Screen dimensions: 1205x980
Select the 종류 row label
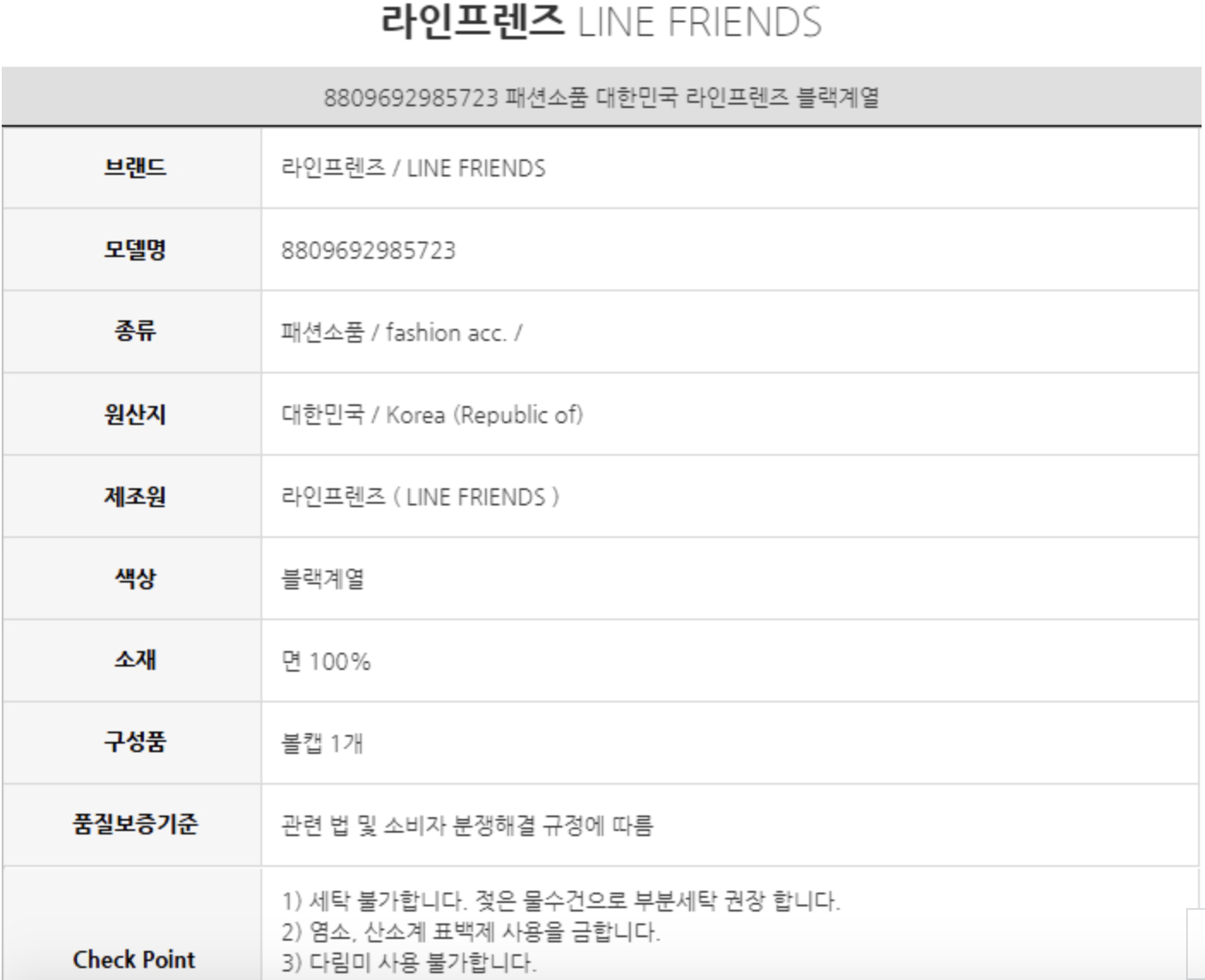click(135, 332)
